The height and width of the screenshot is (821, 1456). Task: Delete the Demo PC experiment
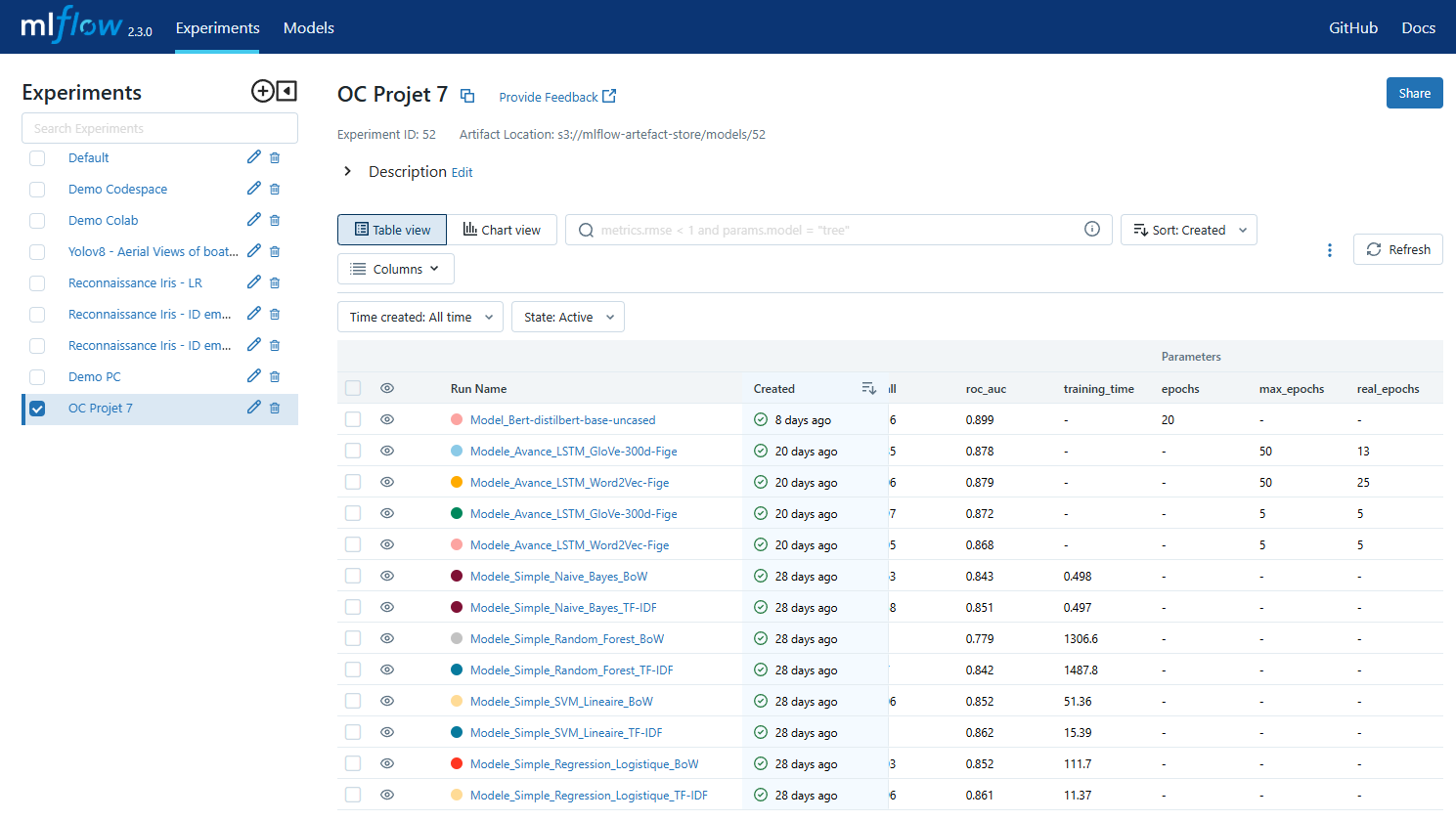point(275,376)
